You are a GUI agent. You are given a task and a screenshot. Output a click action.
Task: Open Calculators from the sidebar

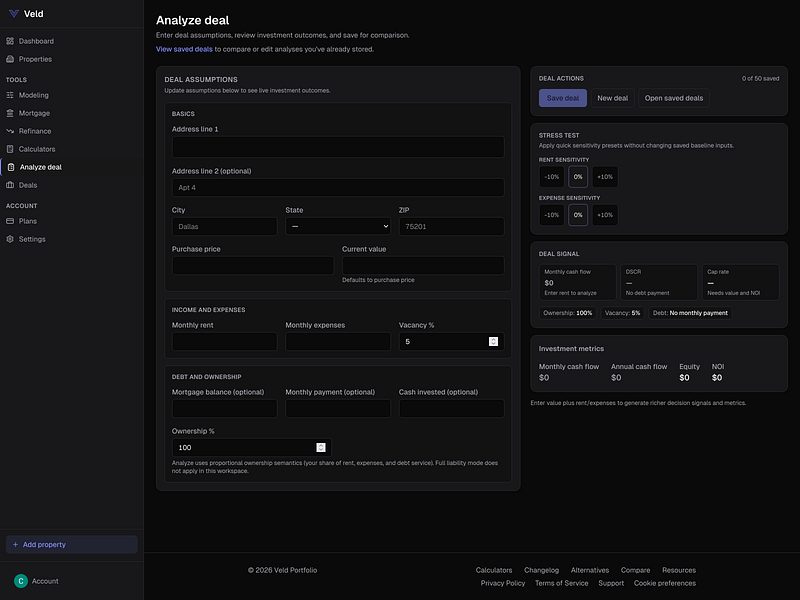click(71, 149)
